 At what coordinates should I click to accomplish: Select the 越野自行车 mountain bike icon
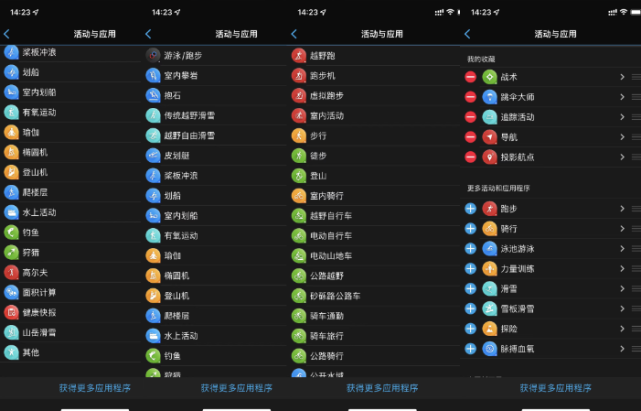click(299, 216)
